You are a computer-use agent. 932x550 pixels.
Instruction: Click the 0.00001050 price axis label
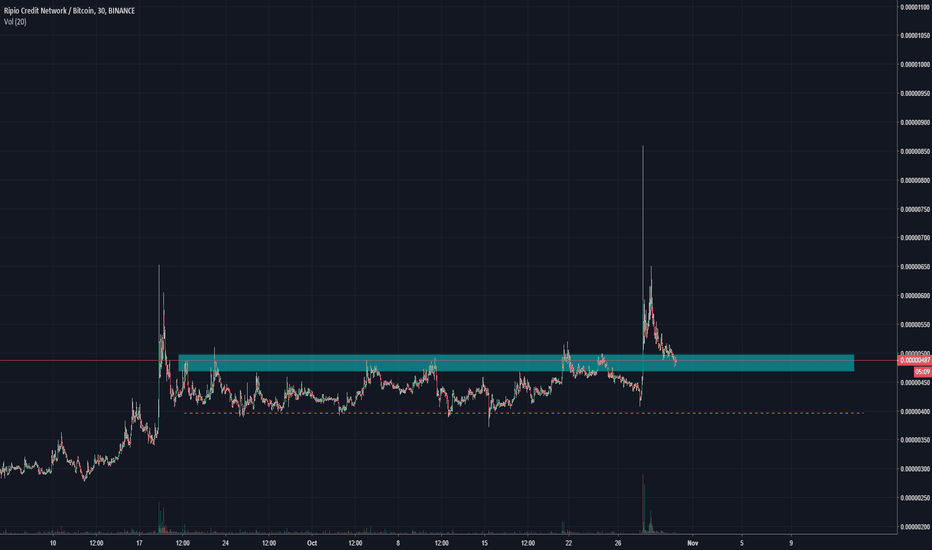pyautogui.click(x=915, y=36)
